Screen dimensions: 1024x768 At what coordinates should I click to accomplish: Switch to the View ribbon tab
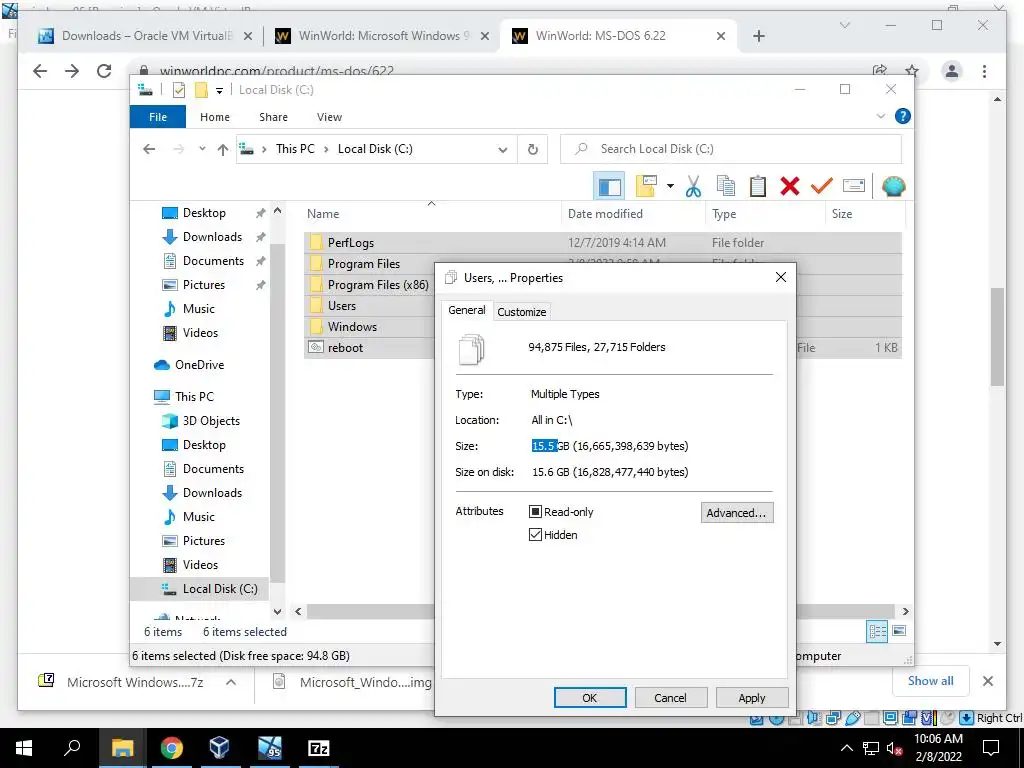point(329,117)
